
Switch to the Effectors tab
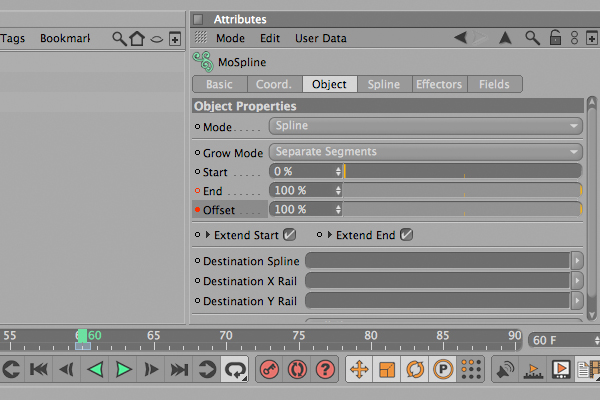439,84
